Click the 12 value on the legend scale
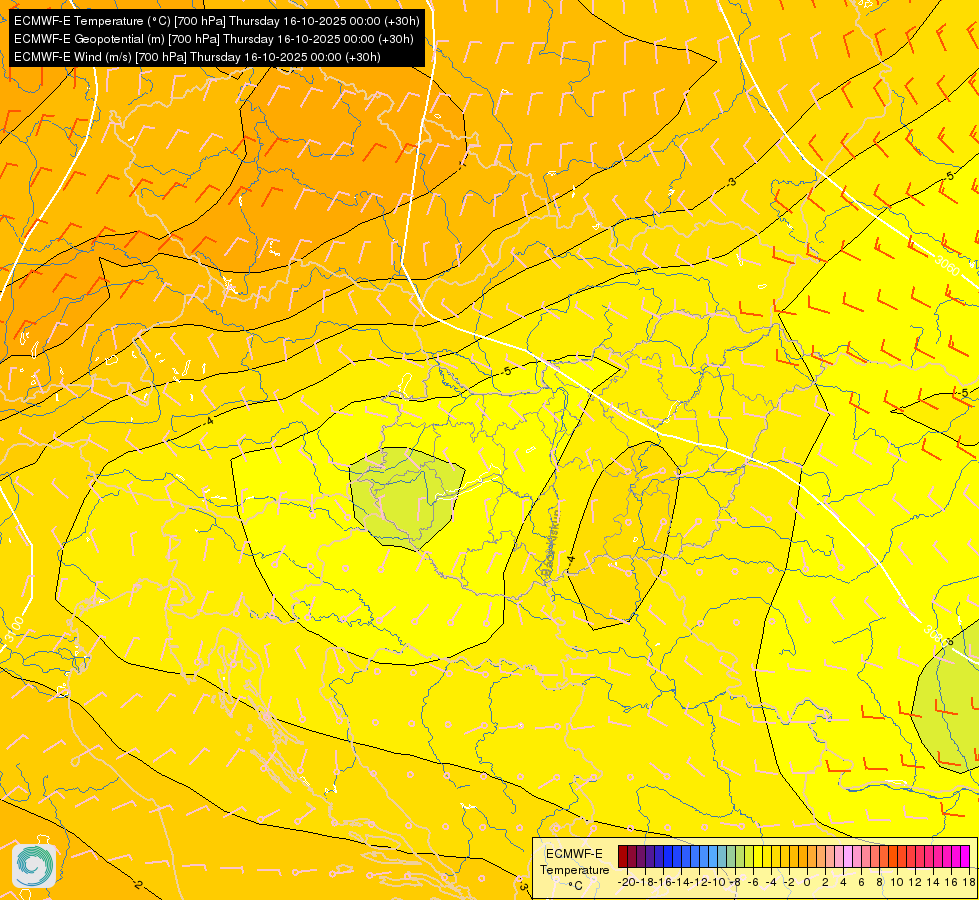This screenshot has width=979, height=900. (x=915, y=883)
